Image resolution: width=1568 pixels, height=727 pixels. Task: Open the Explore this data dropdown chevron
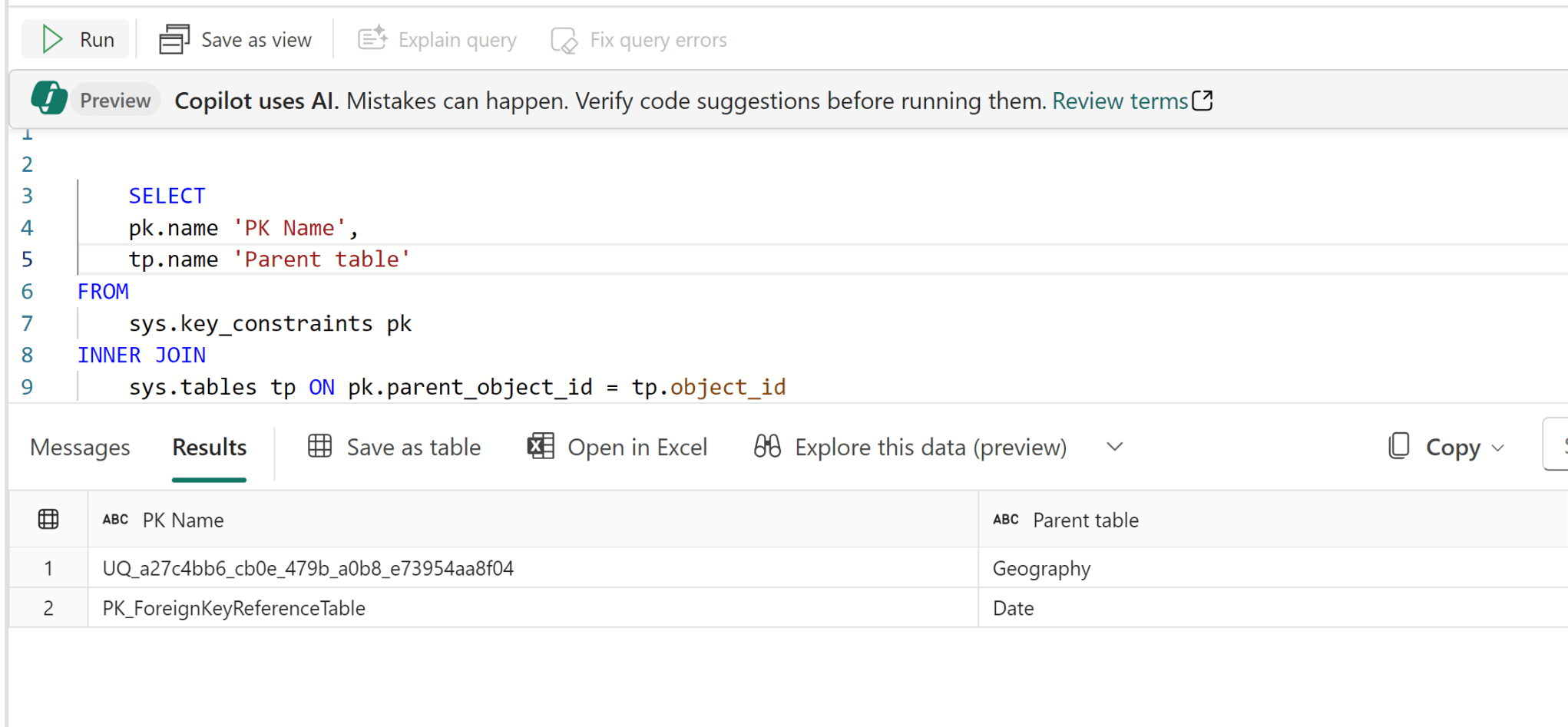pyautogui.click(x=1114, y=447)
